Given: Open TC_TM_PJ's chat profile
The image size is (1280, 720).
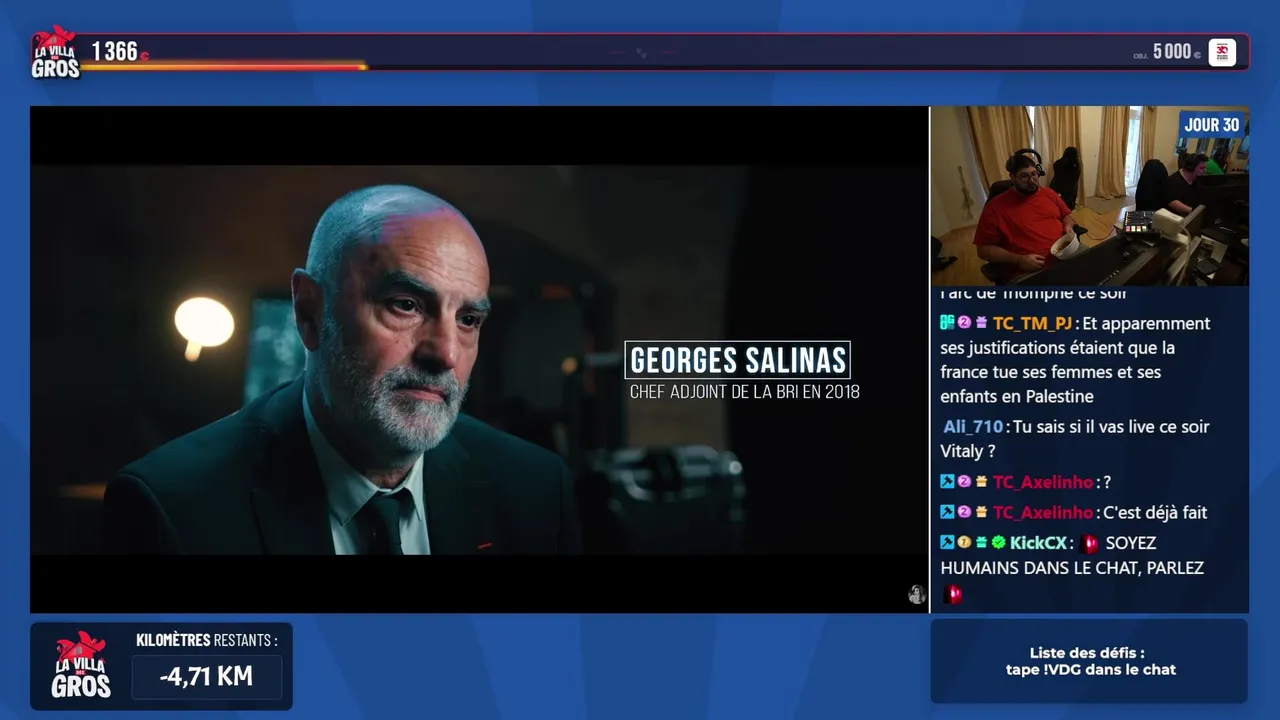Looking at the screenshot, I should 1032,323.
